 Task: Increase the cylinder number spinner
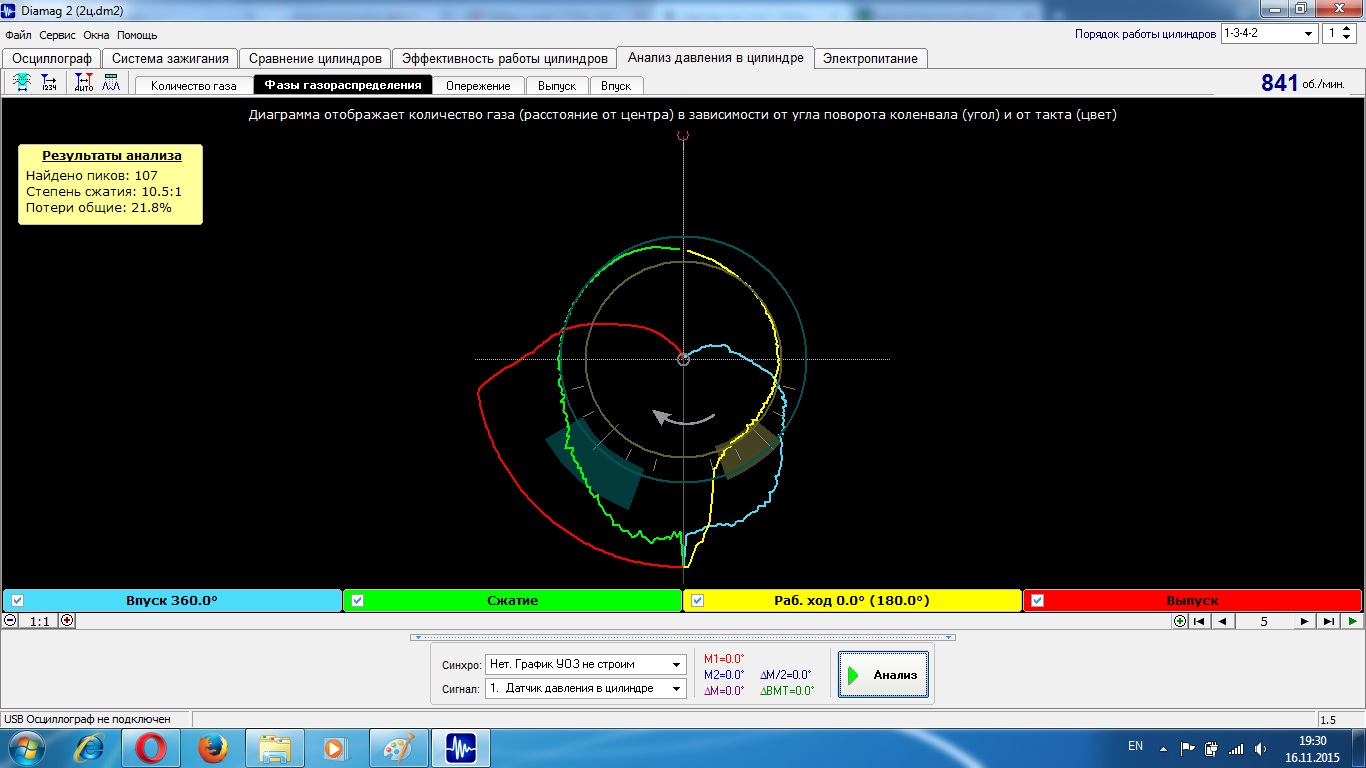coord(1347,29)
